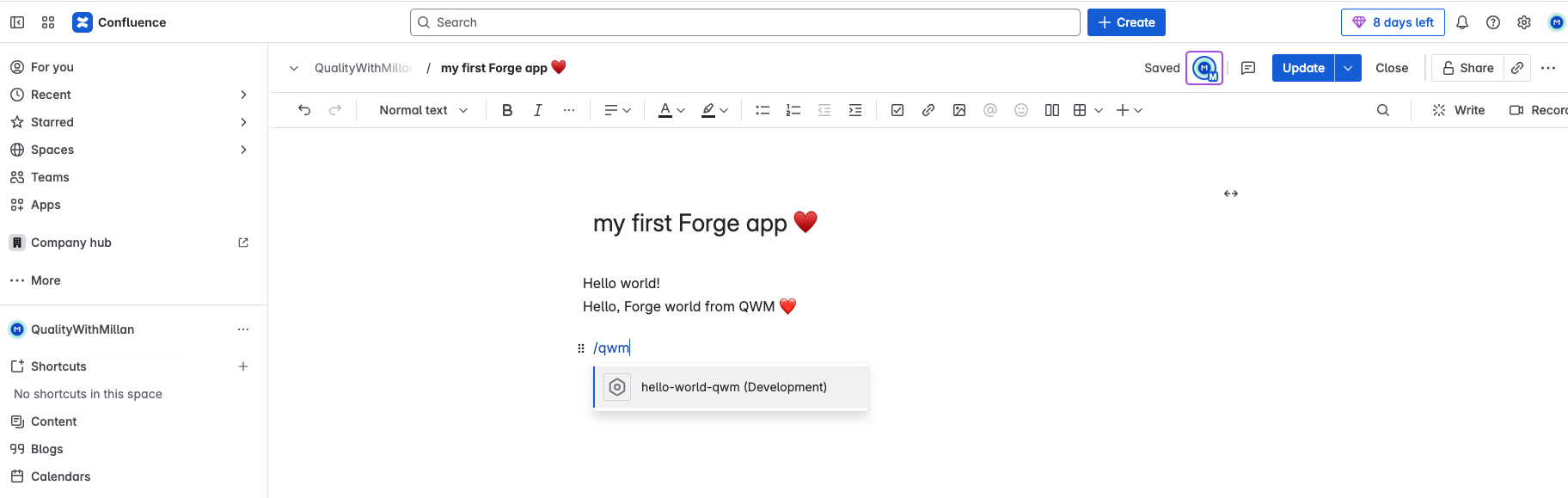Expand Spaces submenu chevron
The width and height of the screenshot is (1568, 498).
(x=243, y=150)
